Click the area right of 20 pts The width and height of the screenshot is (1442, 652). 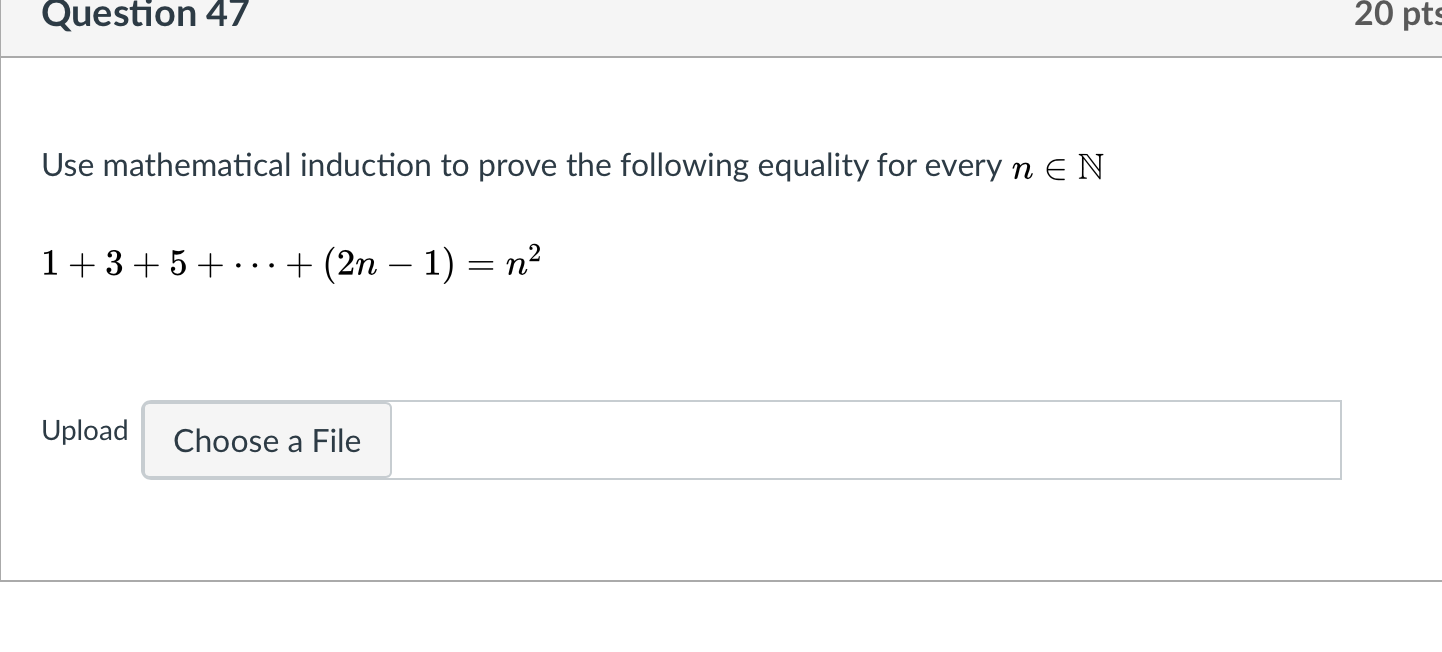[x=1437, y=15]
